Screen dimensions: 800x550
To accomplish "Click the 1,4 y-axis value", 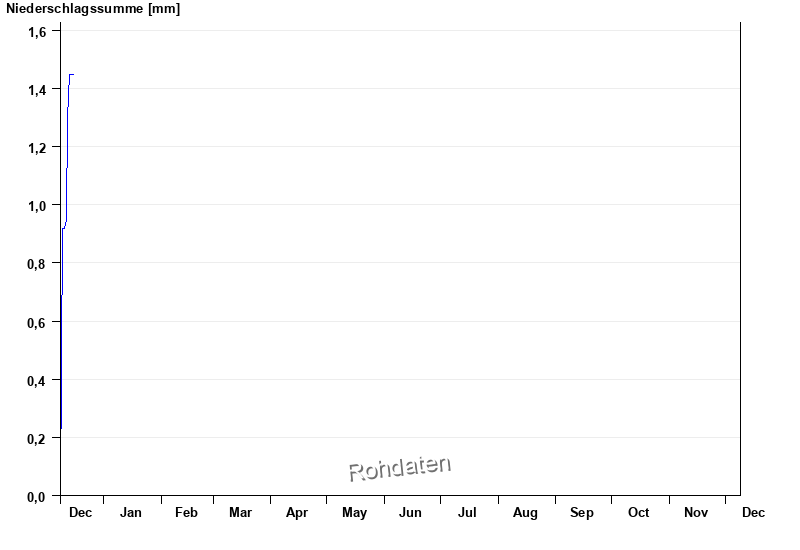I will click(38, 90).
